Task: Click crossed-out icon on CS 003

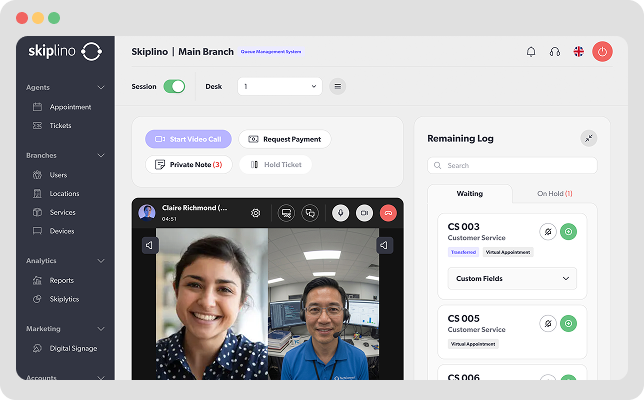Action: [x=548, y=232]
